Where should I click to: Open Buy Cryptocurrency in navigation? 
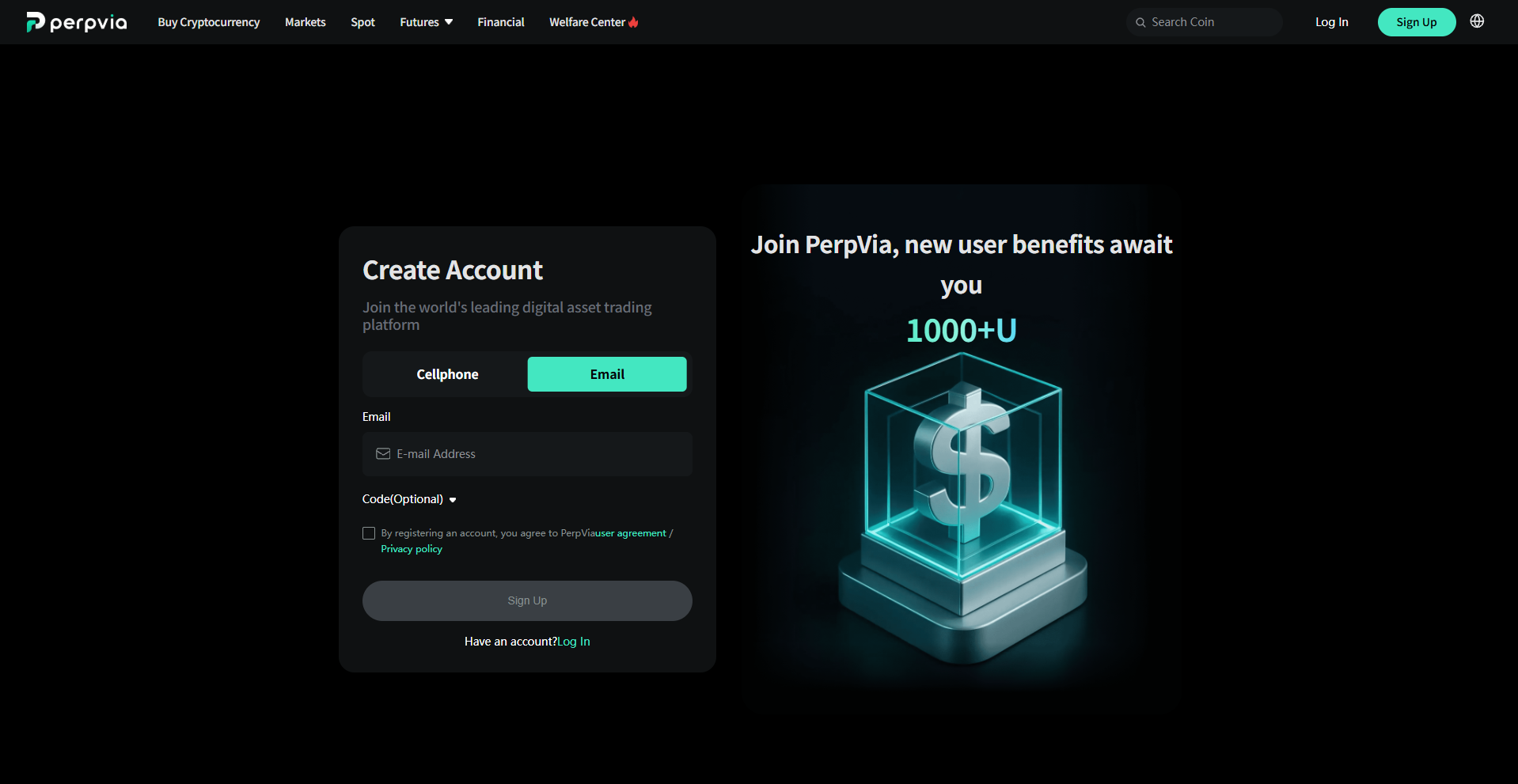209,22
